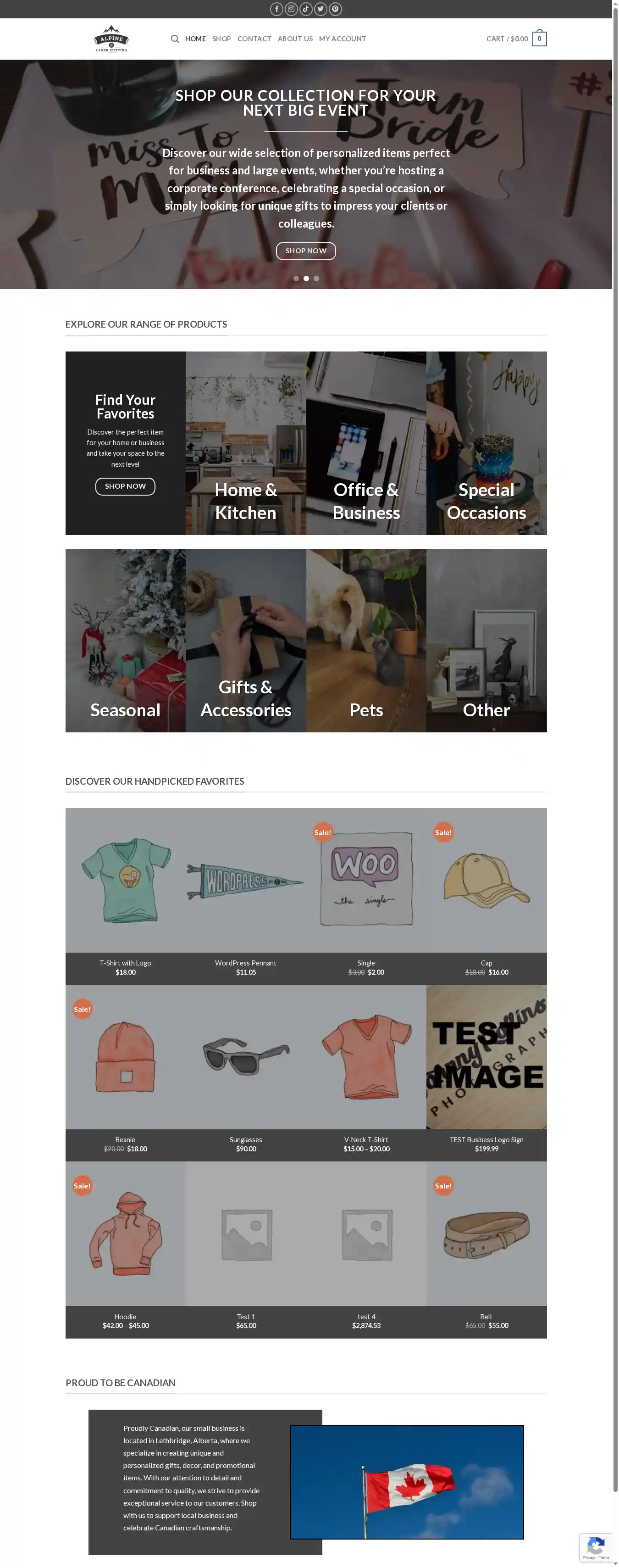Viewport: 619px width, 1568px height.
Task: Click SHOP NOW in hero banner
Action: 306,251
